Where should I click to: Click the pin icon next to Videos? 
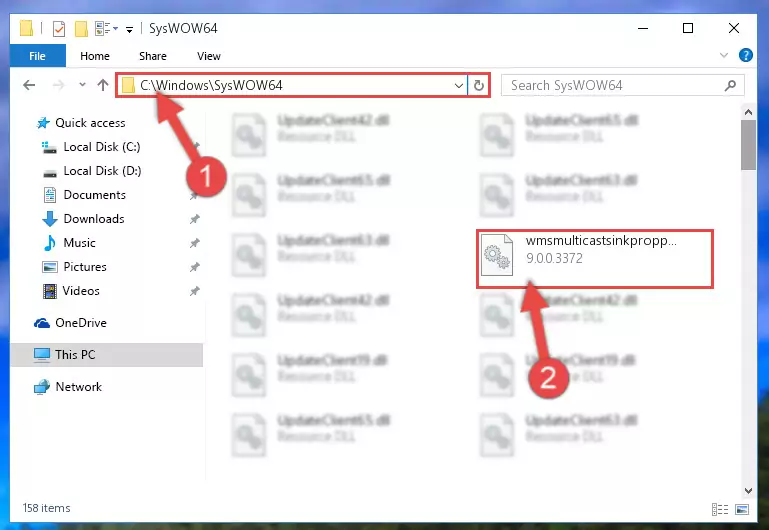click(x=195, y=291)
